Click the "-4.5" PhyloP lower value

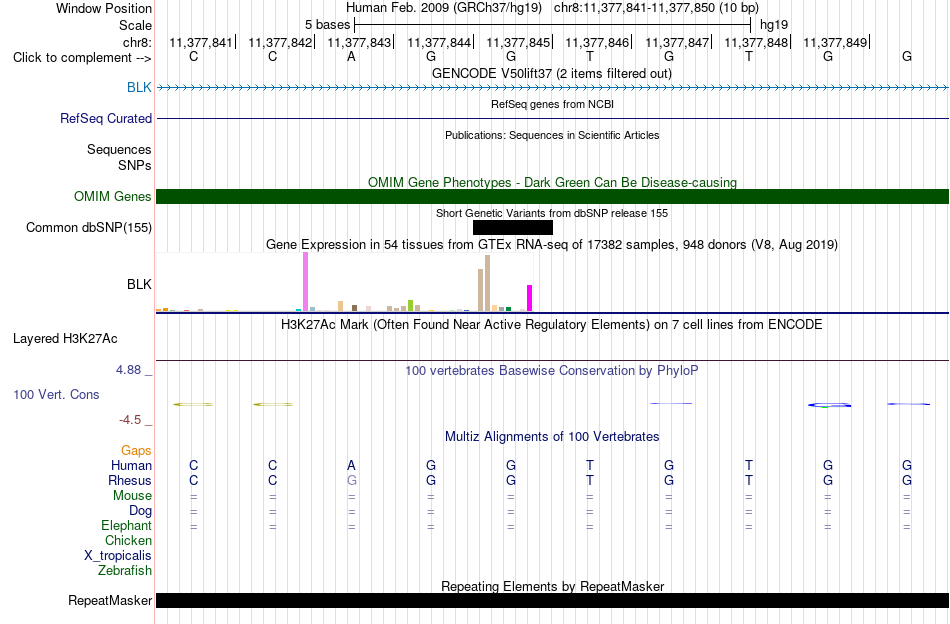pos(130,420)
